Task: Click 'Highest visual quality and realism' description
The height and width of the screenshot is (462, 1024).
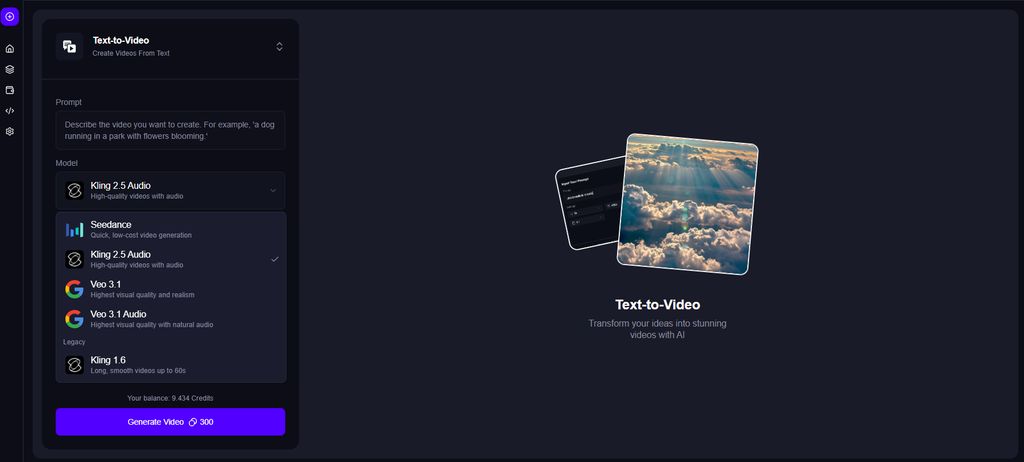Action: (x=142, y=295)
